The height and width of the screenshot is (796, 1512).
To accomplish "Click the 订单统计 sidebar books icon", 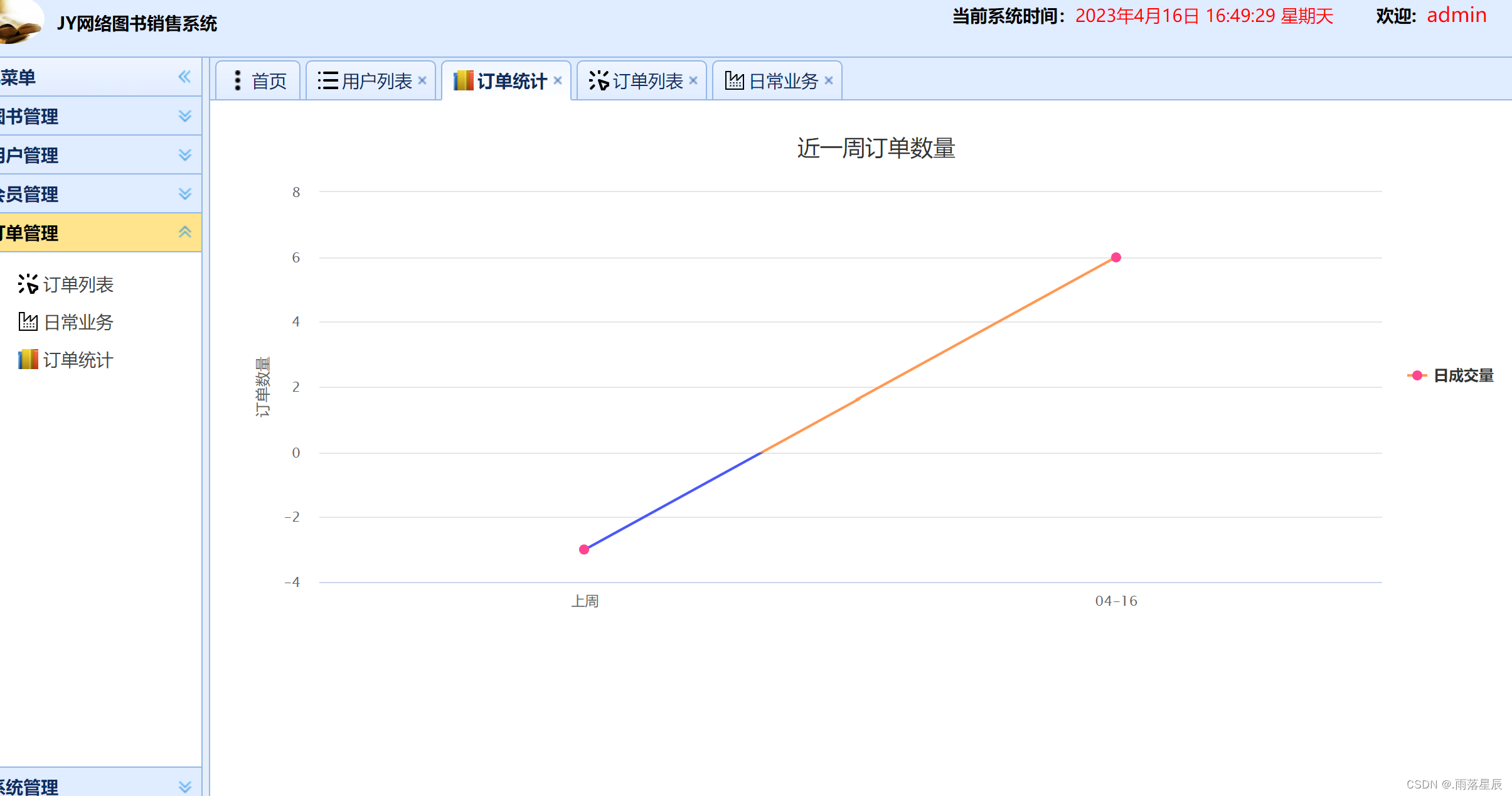I will point(28,359).
